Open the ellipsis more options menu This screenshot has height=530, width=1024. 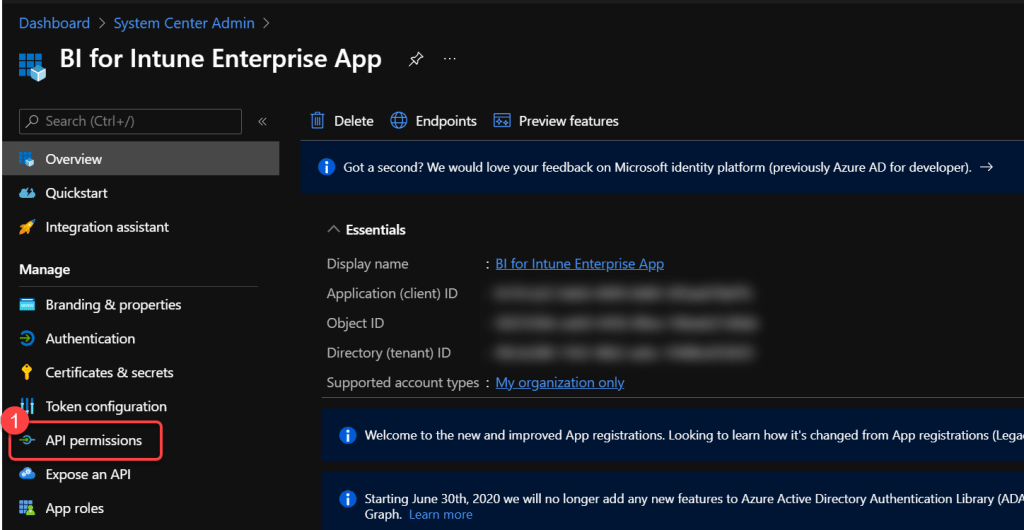[x=450, y=60]
